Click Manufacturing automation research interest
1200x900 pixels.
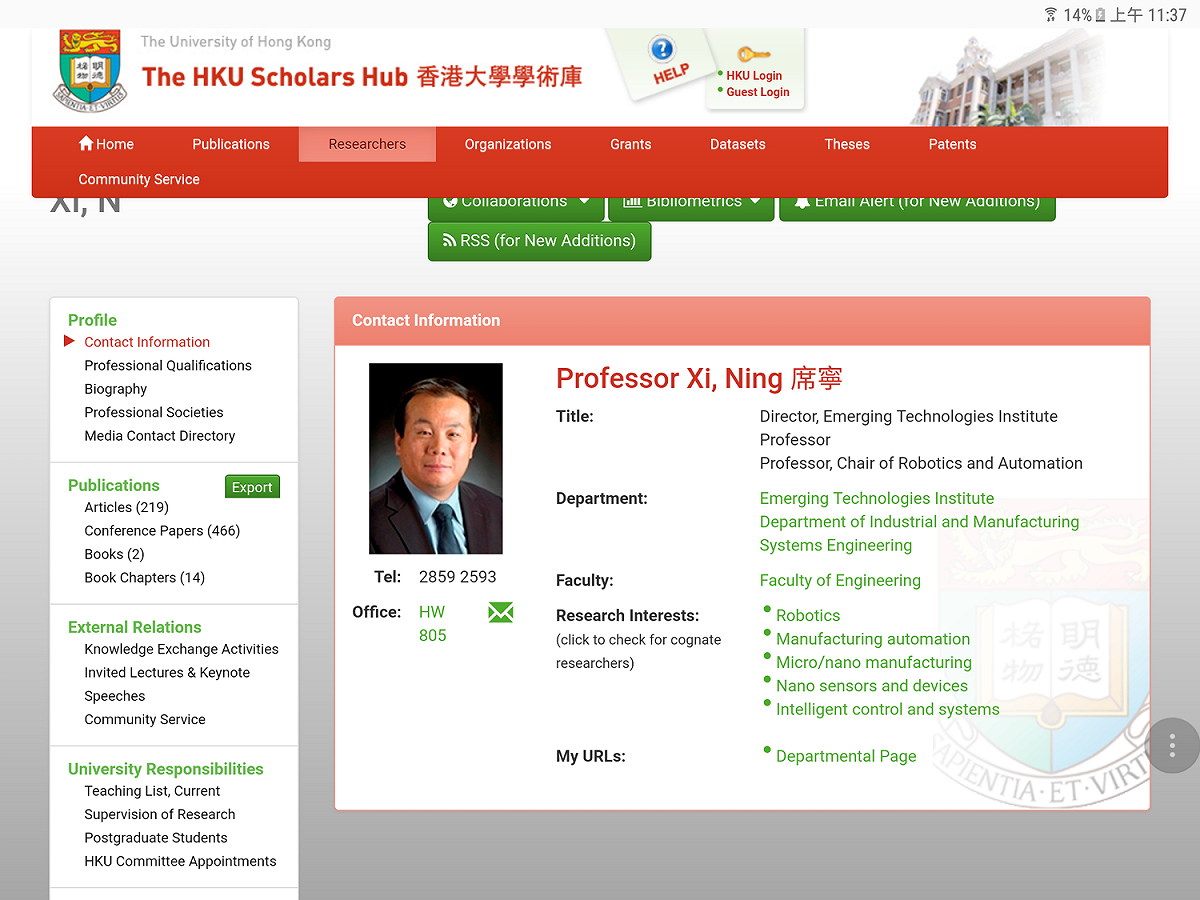[873, 639]
